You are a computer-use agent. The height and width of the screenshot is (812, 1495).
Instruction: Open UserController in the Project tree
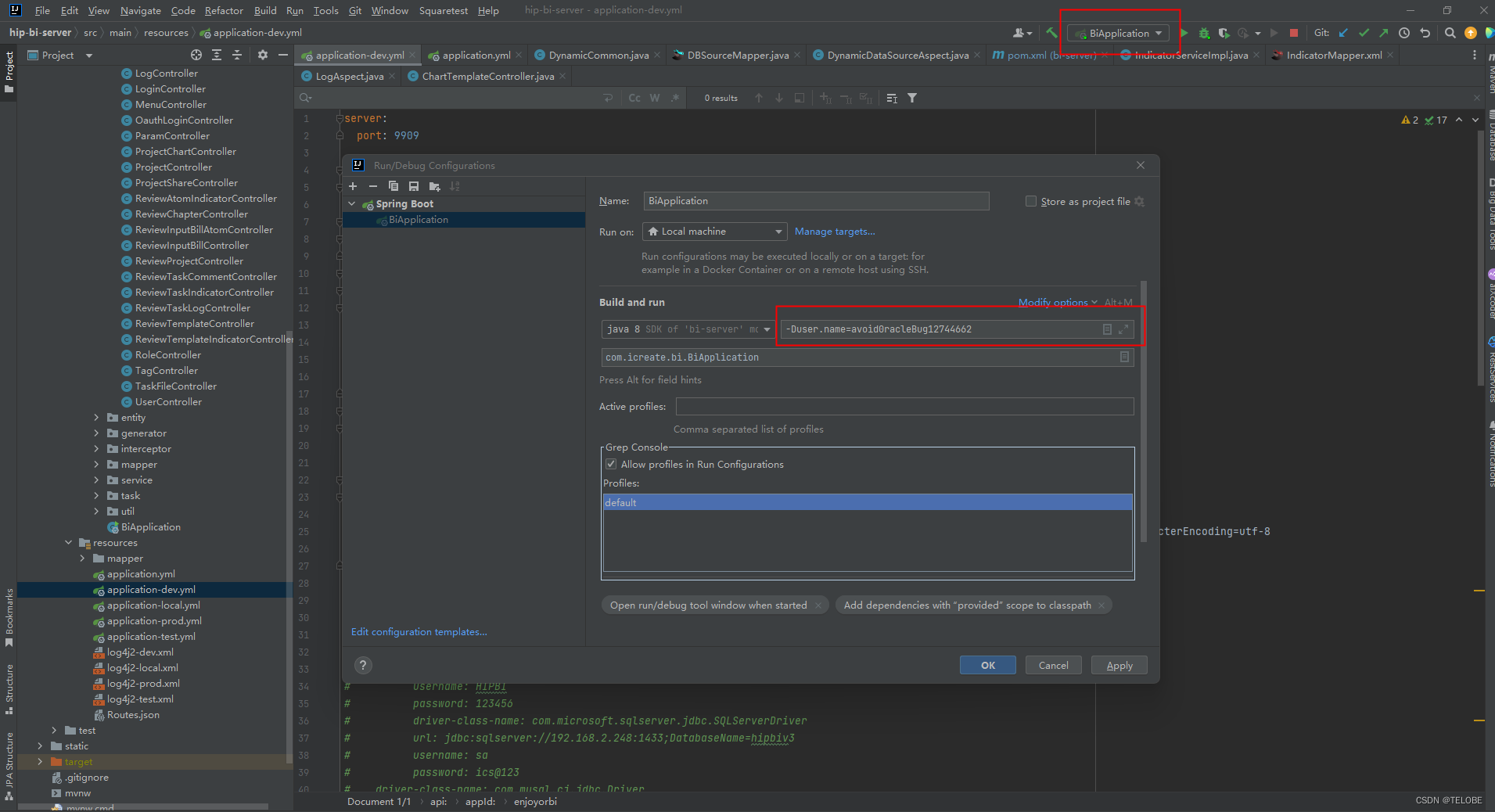[168, 402]
